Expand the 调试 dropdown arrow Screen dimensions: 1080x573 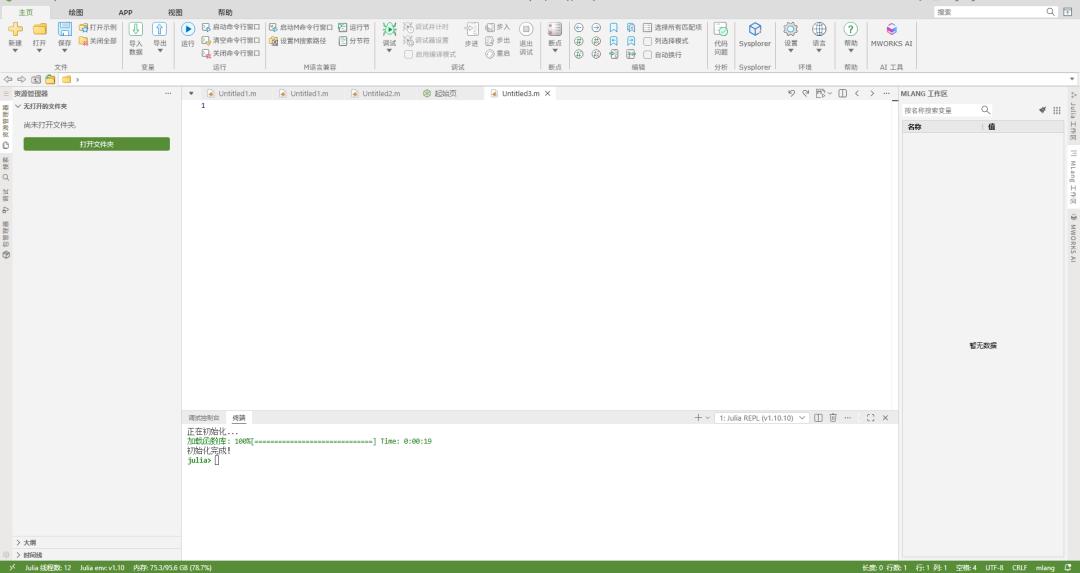click(x=389, y=51)
